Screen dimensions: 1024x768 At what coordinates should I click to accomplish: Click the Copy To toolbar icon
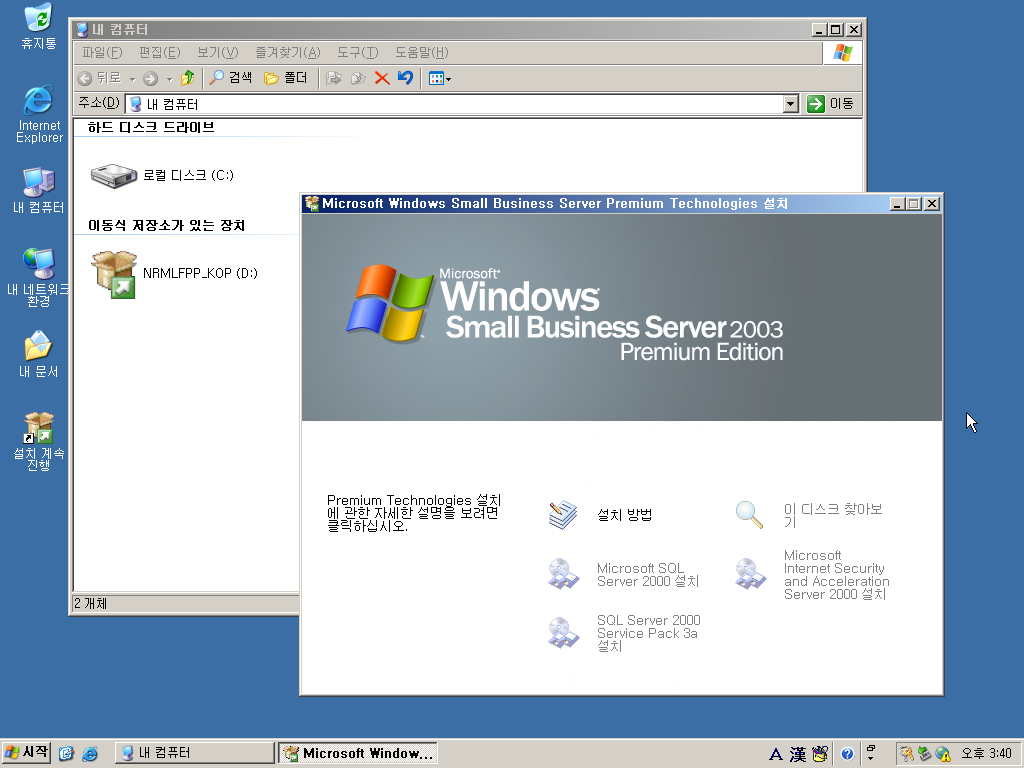(358, 78)
